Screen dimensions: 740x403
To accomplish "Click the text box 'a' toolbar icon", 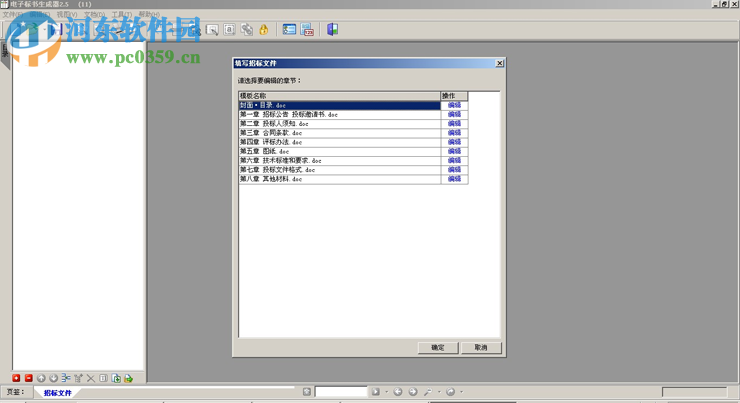I will (229, 30).
